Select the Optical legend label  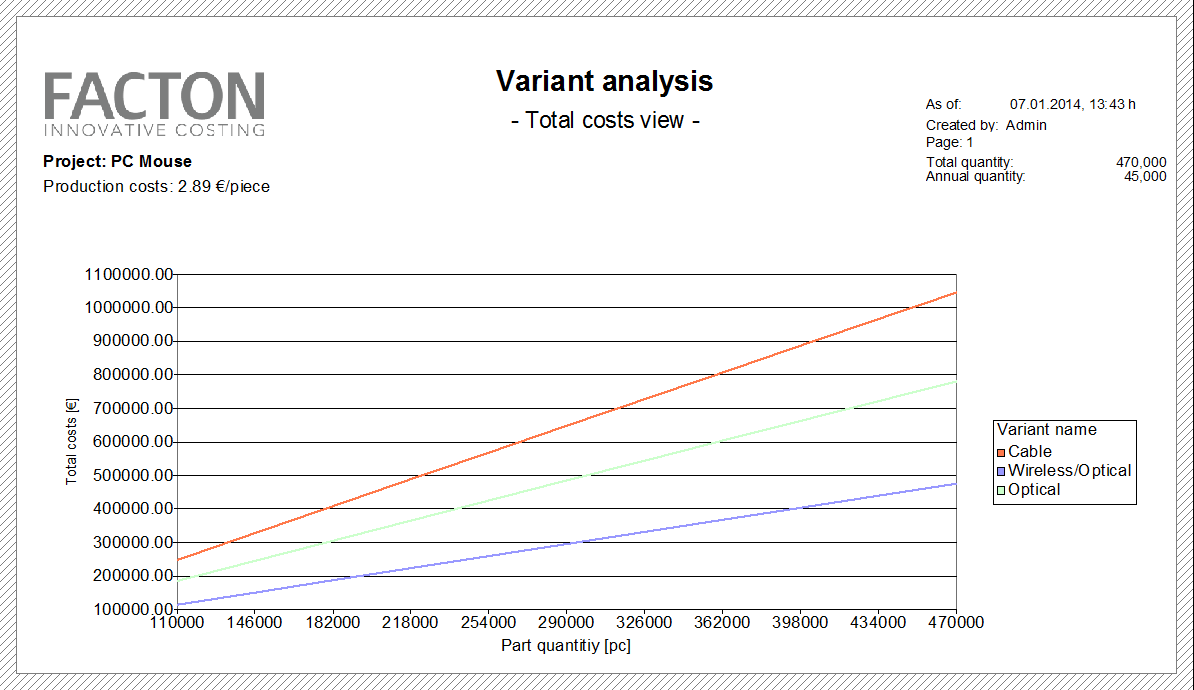coord(1034,490)
